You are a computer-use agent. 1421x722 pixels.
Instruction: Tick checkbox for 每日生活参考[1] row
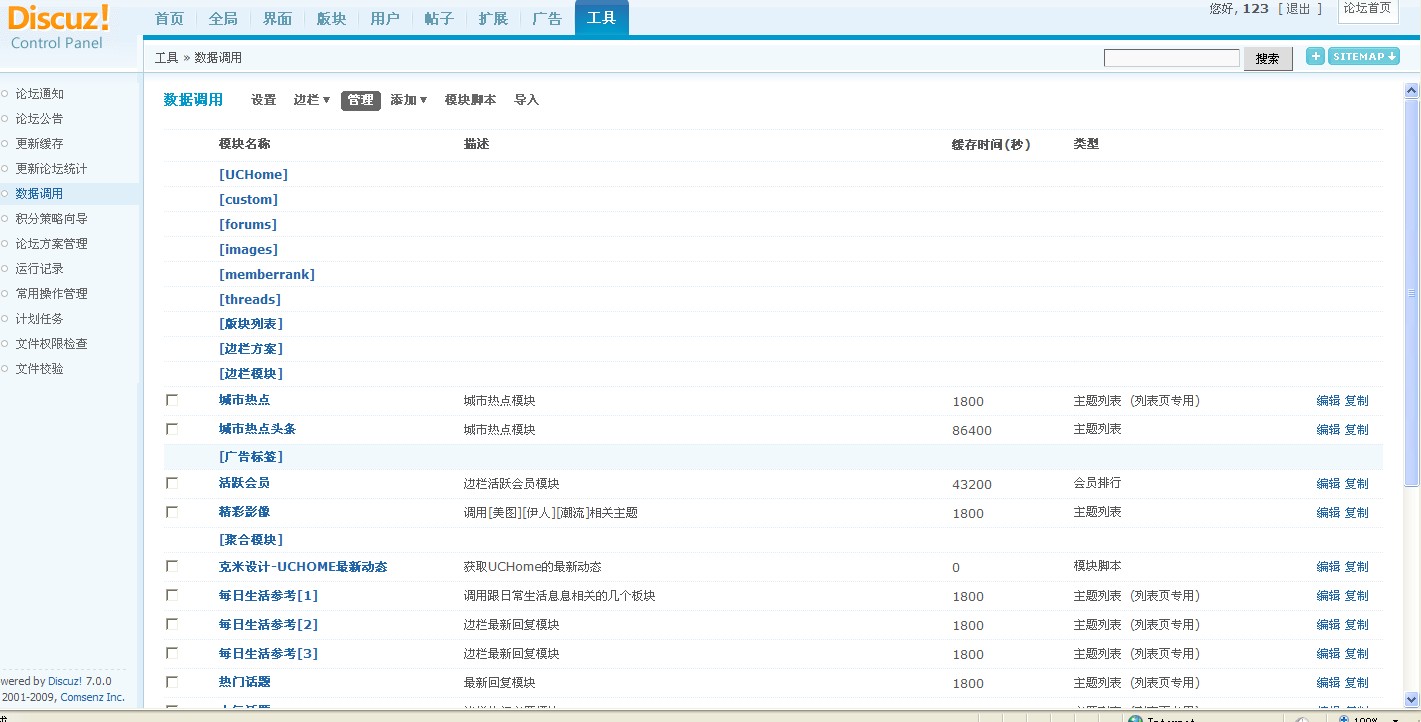[172, 595]
